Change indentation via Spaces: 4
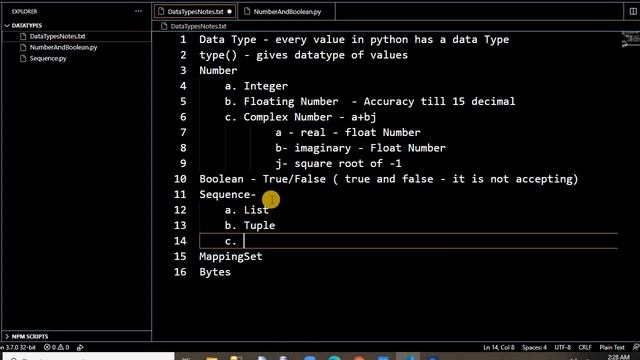This screenshot has width=640, height=360. coord(534,347)
